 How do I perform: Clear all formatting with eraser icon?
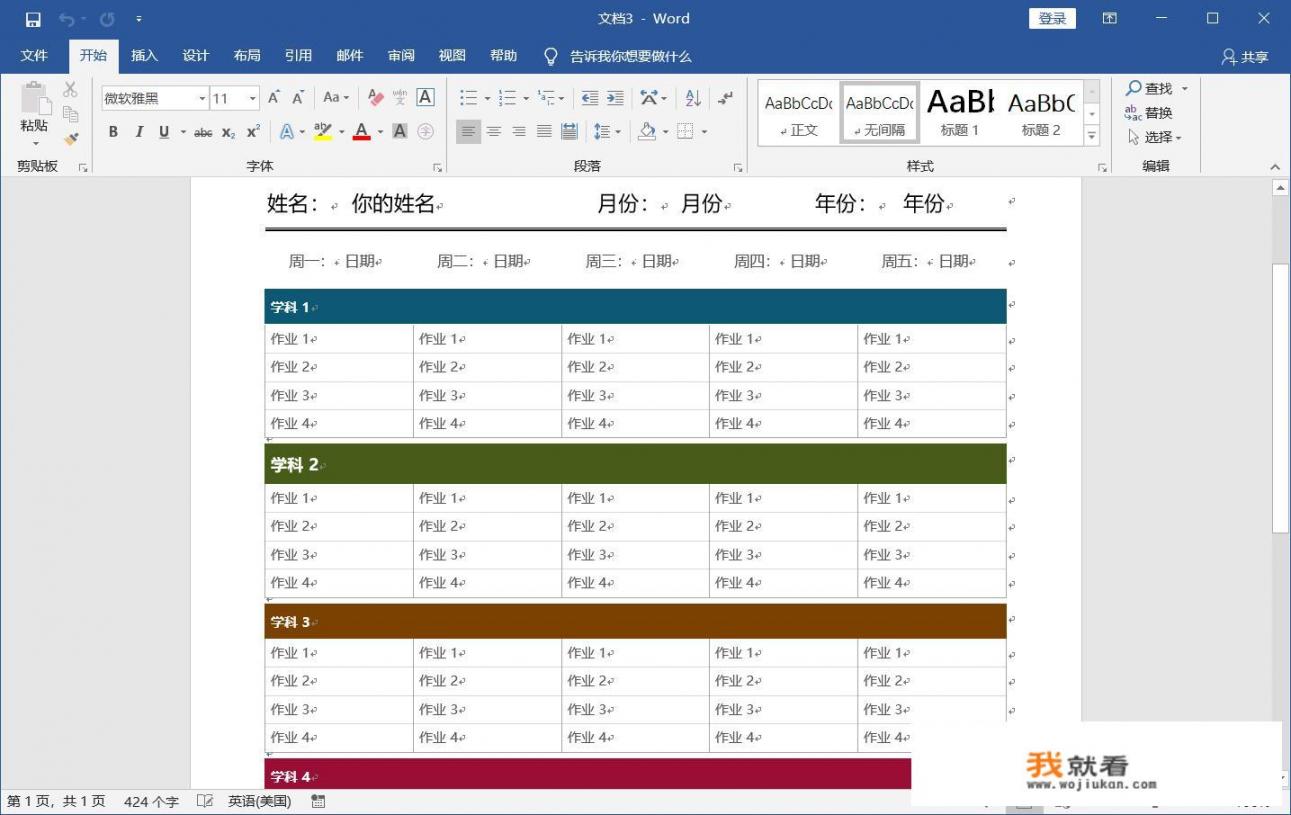point(376,97)
